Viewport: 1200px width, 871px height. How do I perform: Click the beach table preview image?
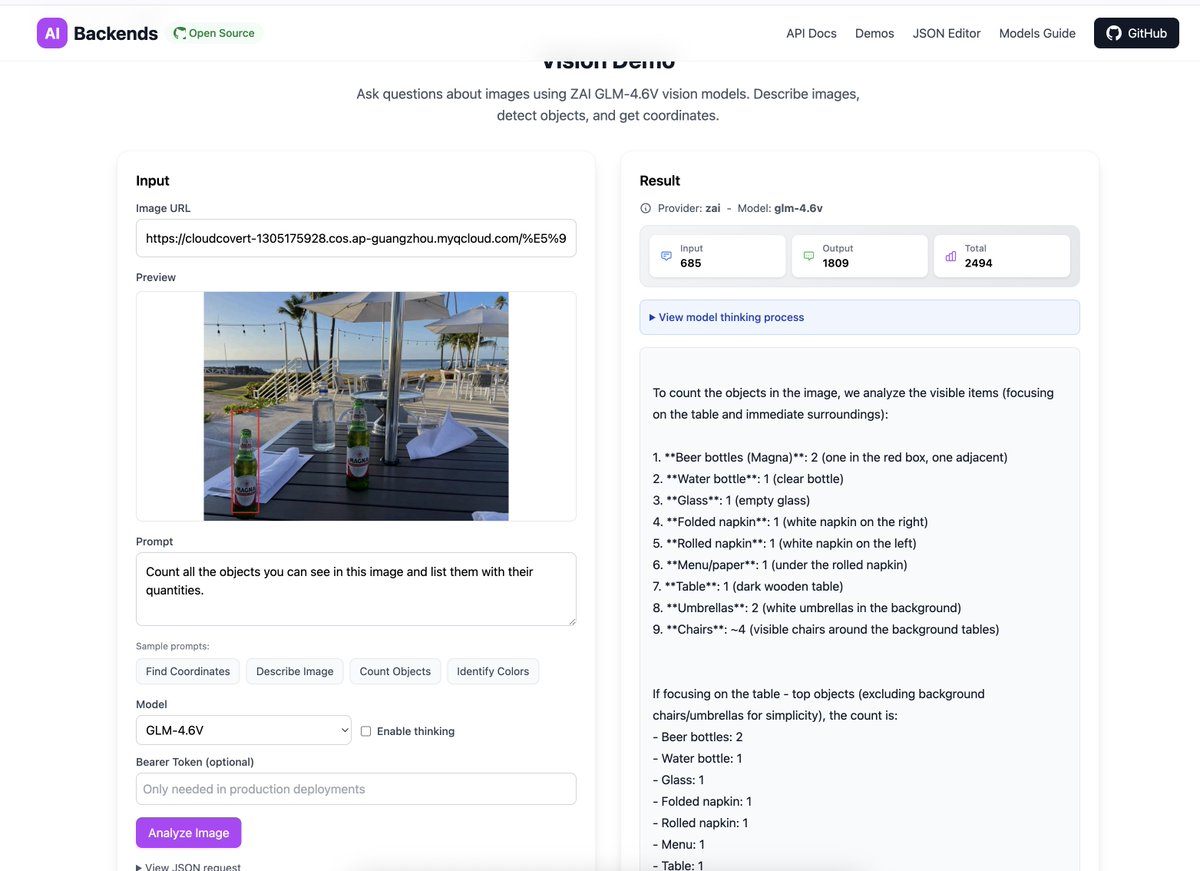click(356, 406)
